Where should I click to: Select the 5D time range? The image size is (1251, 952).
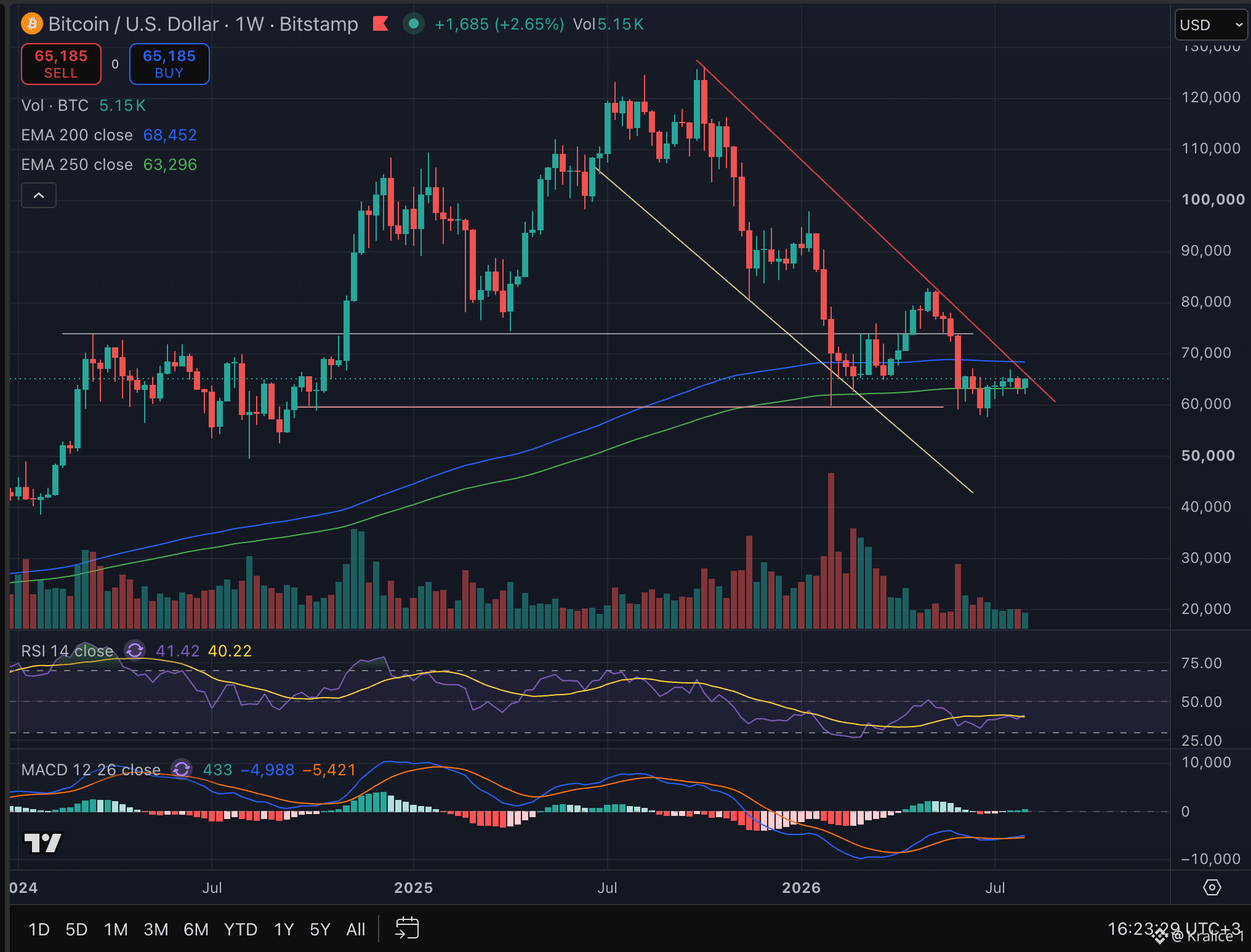tap(76, 929)
